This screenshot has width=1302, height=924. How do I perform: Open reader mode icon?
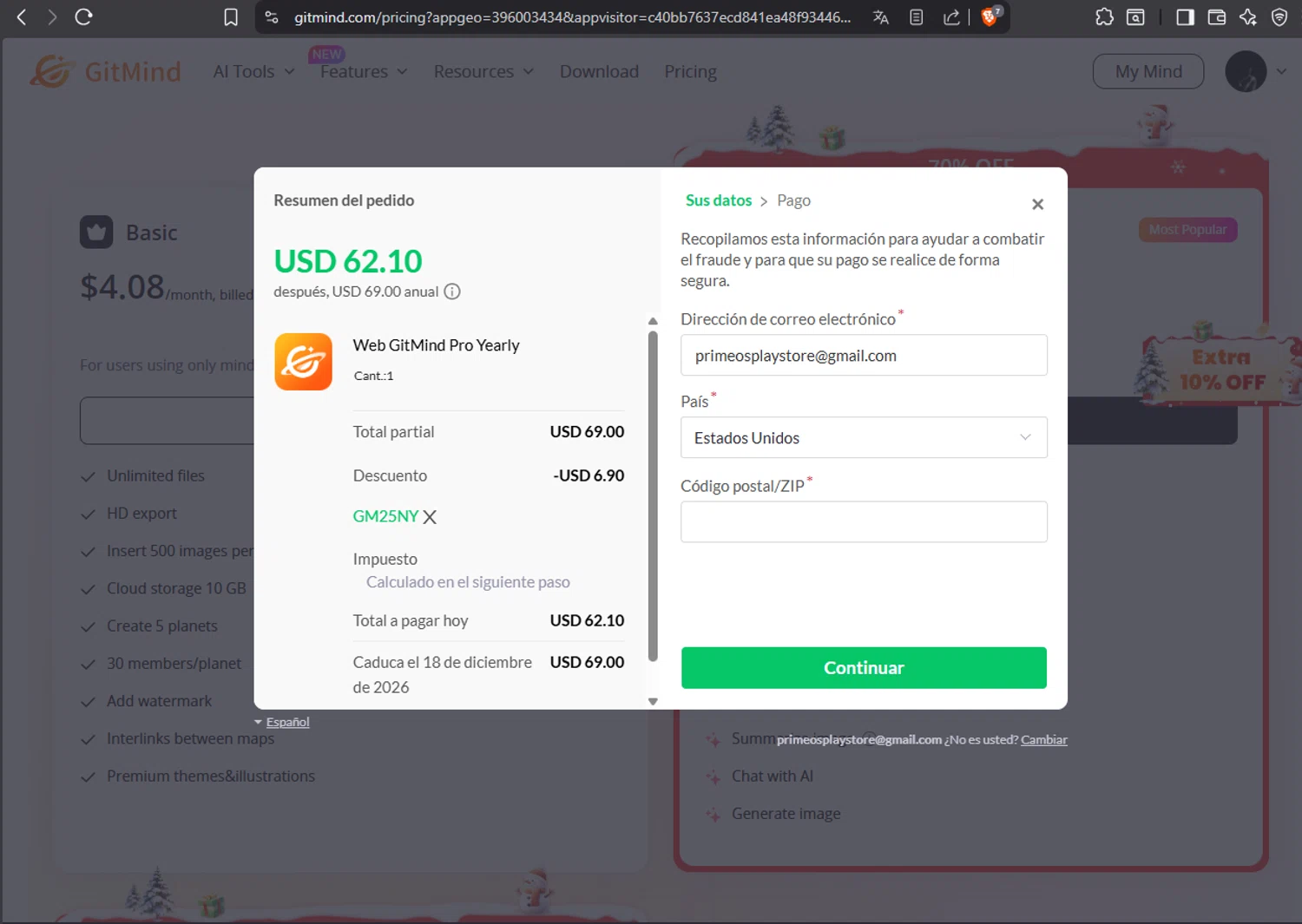[x=917, y=17]
